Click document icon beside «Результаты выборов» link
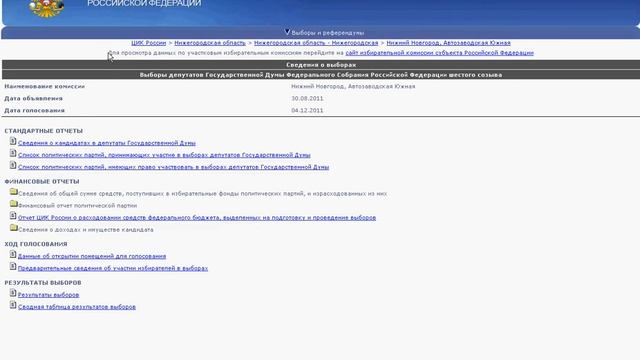Image resolution: width=640 pixels, height=360 pixels. click(13, 293)
